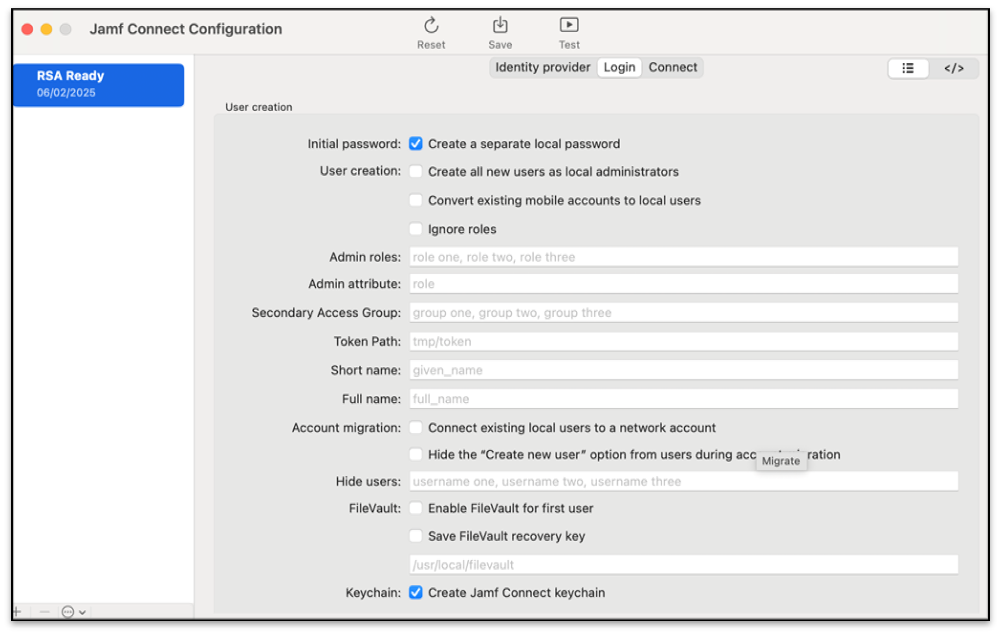Toggle the Ignore roles checkbox
Image resolution: width=1001 pixels, height=635 pixels.
tap(416, 229)
